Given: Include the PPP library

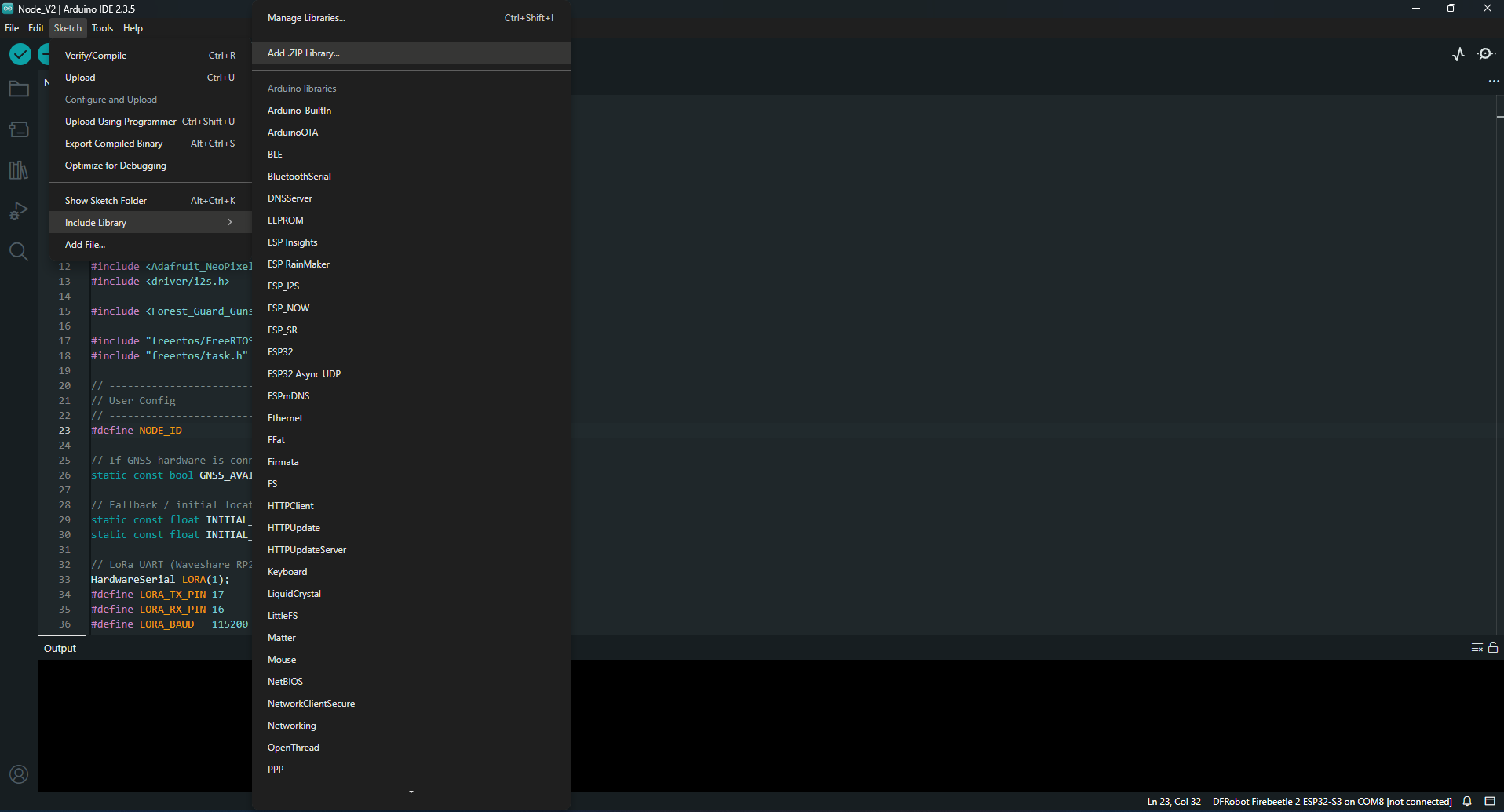Looking at the screenshot, I should click(x=411, y=770).
